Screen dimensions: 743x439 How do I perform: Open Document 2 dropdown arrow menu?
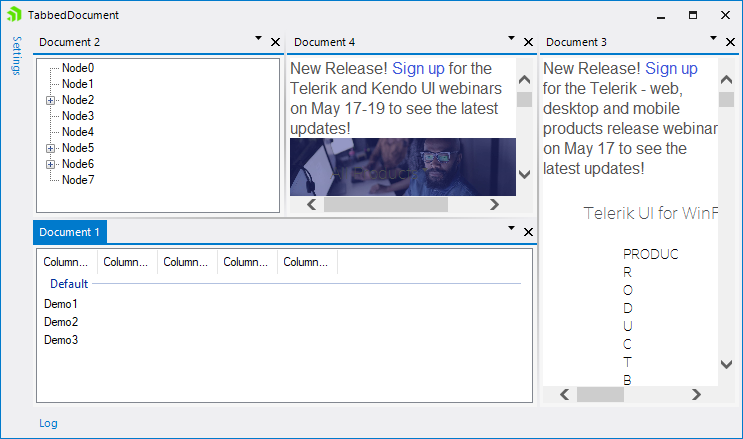[258, 38]
